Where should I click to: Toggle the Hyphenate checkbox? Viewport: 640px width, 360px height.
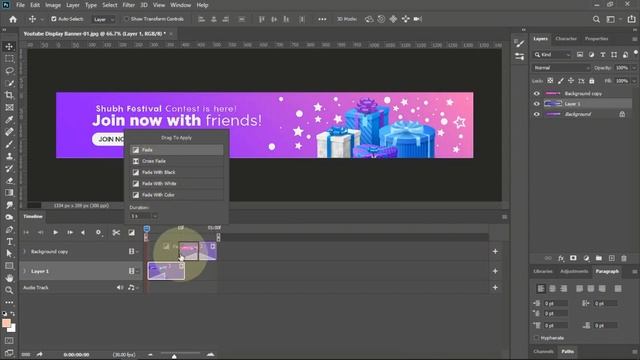(x=536, y=338)
